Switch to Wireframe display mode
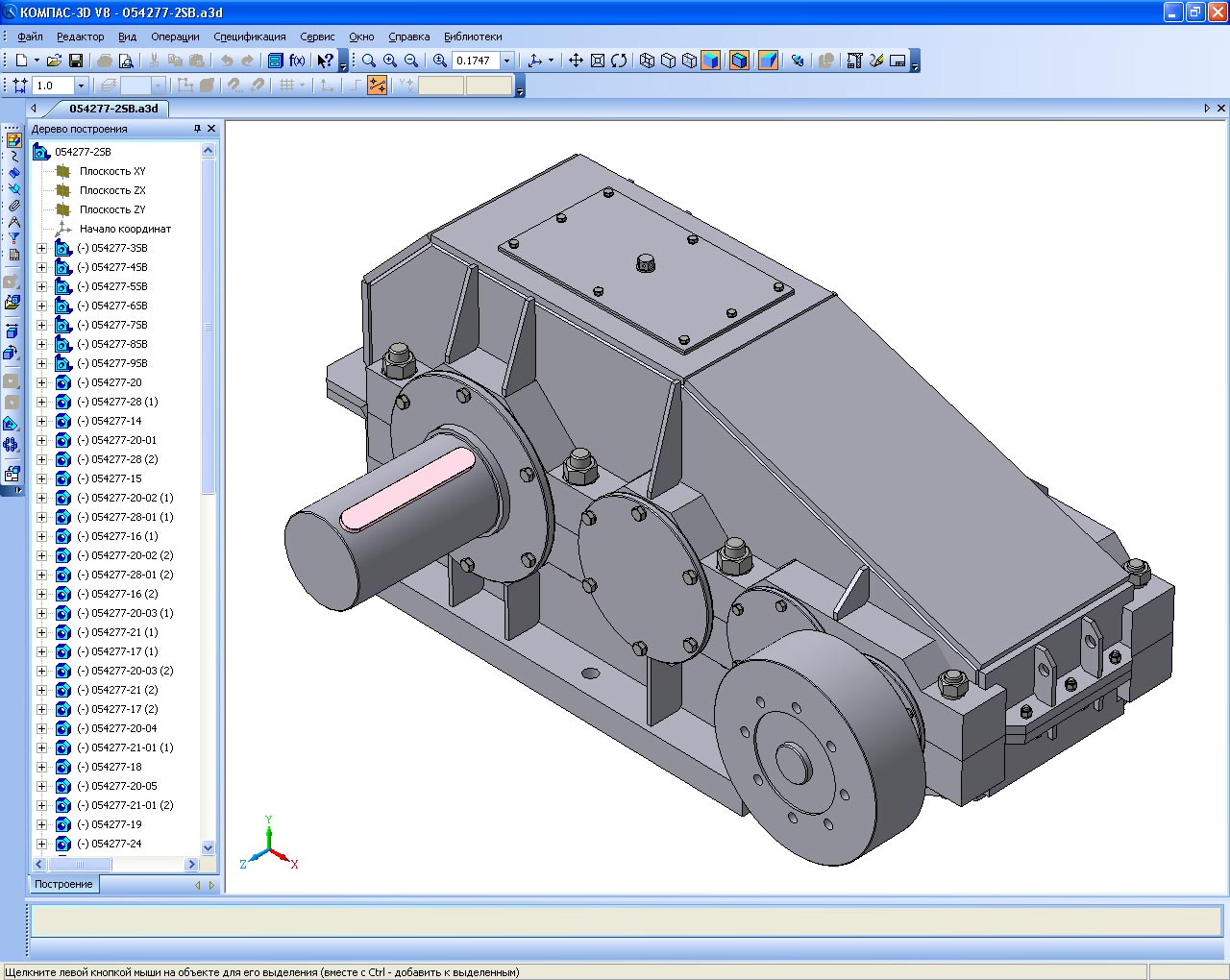The width and height of the screenshot is (1230, 980). click(x=647, y=61)
